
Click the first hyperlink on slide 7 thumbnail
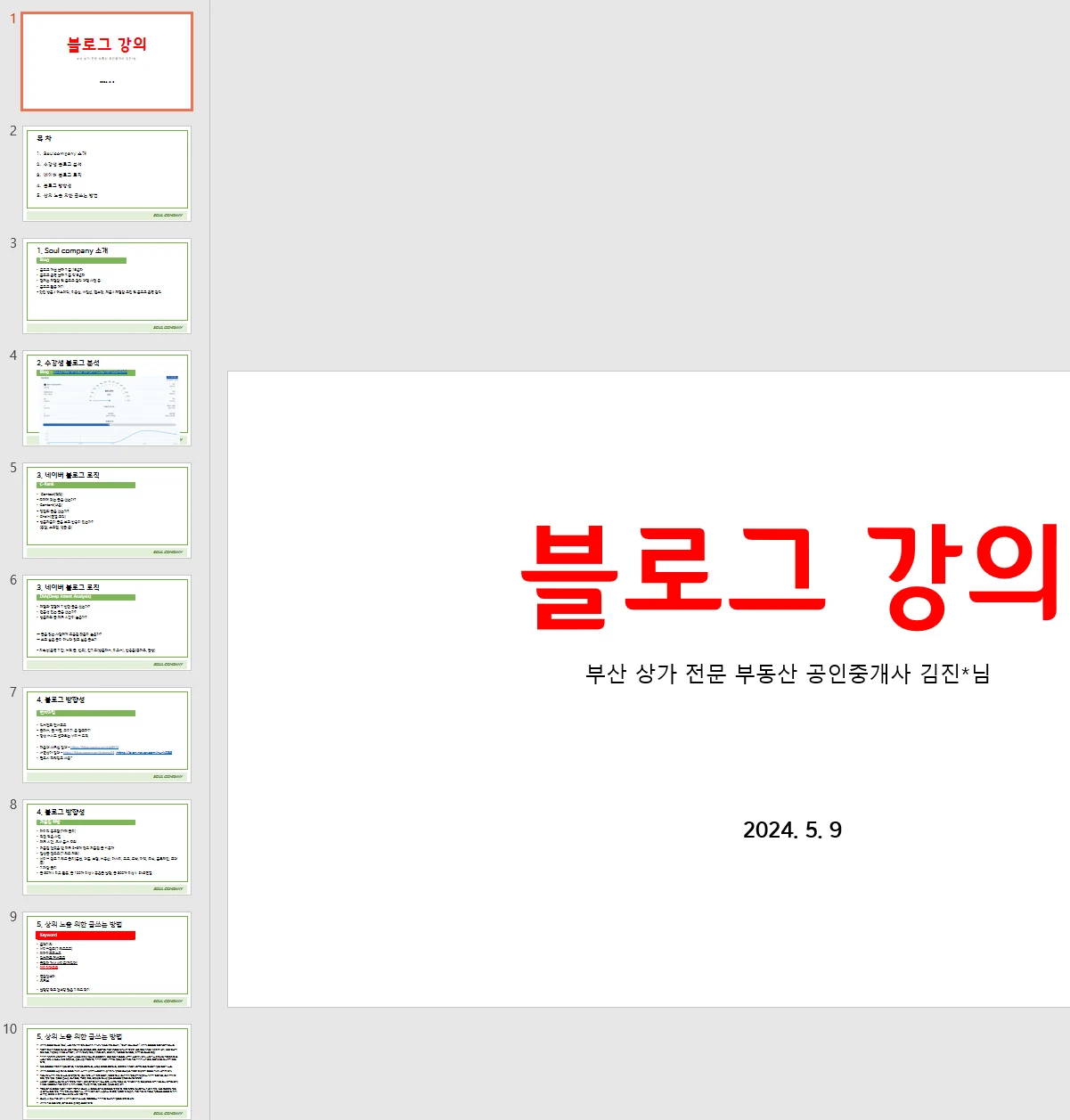94,748
